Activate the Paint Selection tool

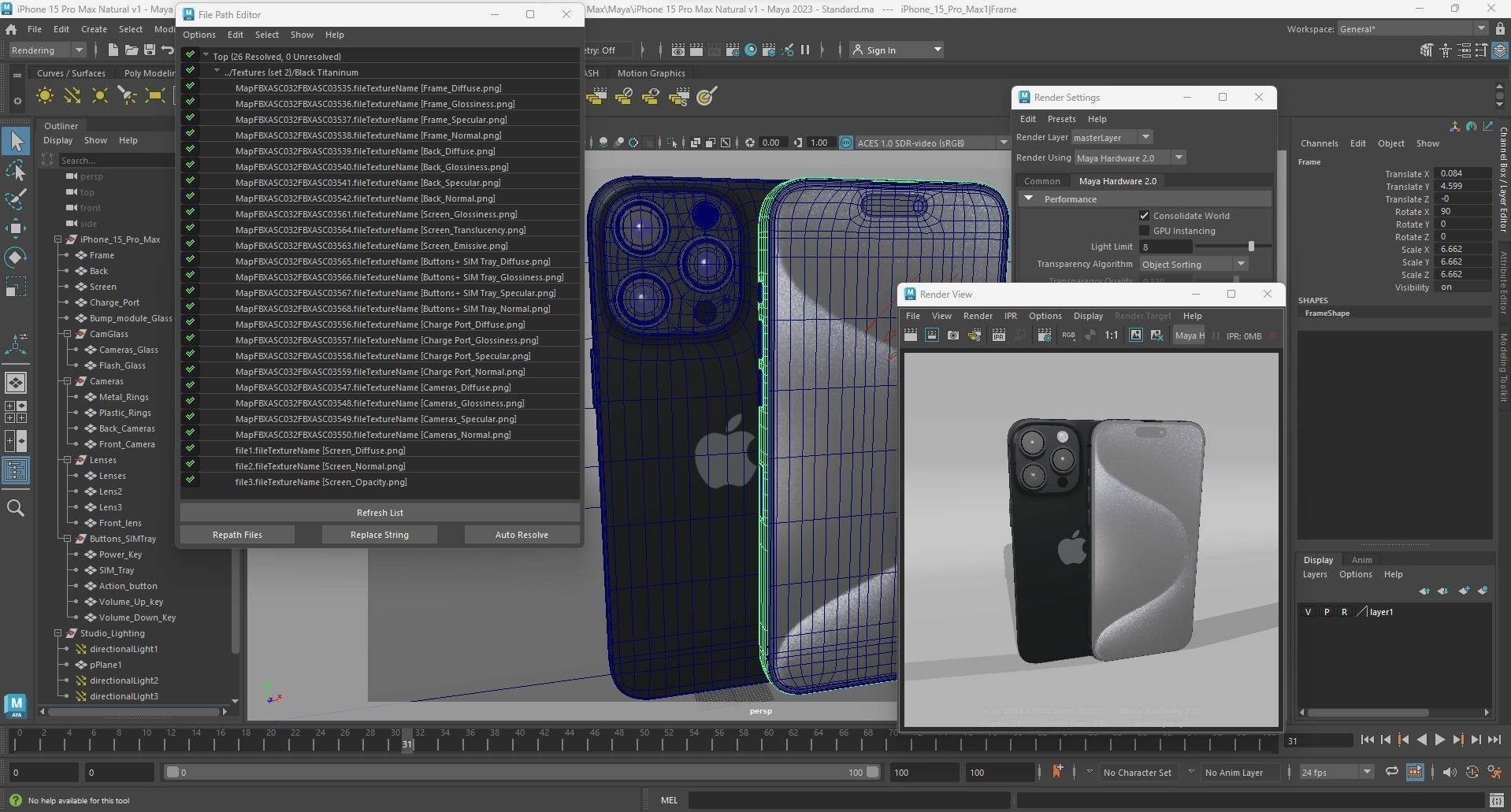click(x=16, y=199)
